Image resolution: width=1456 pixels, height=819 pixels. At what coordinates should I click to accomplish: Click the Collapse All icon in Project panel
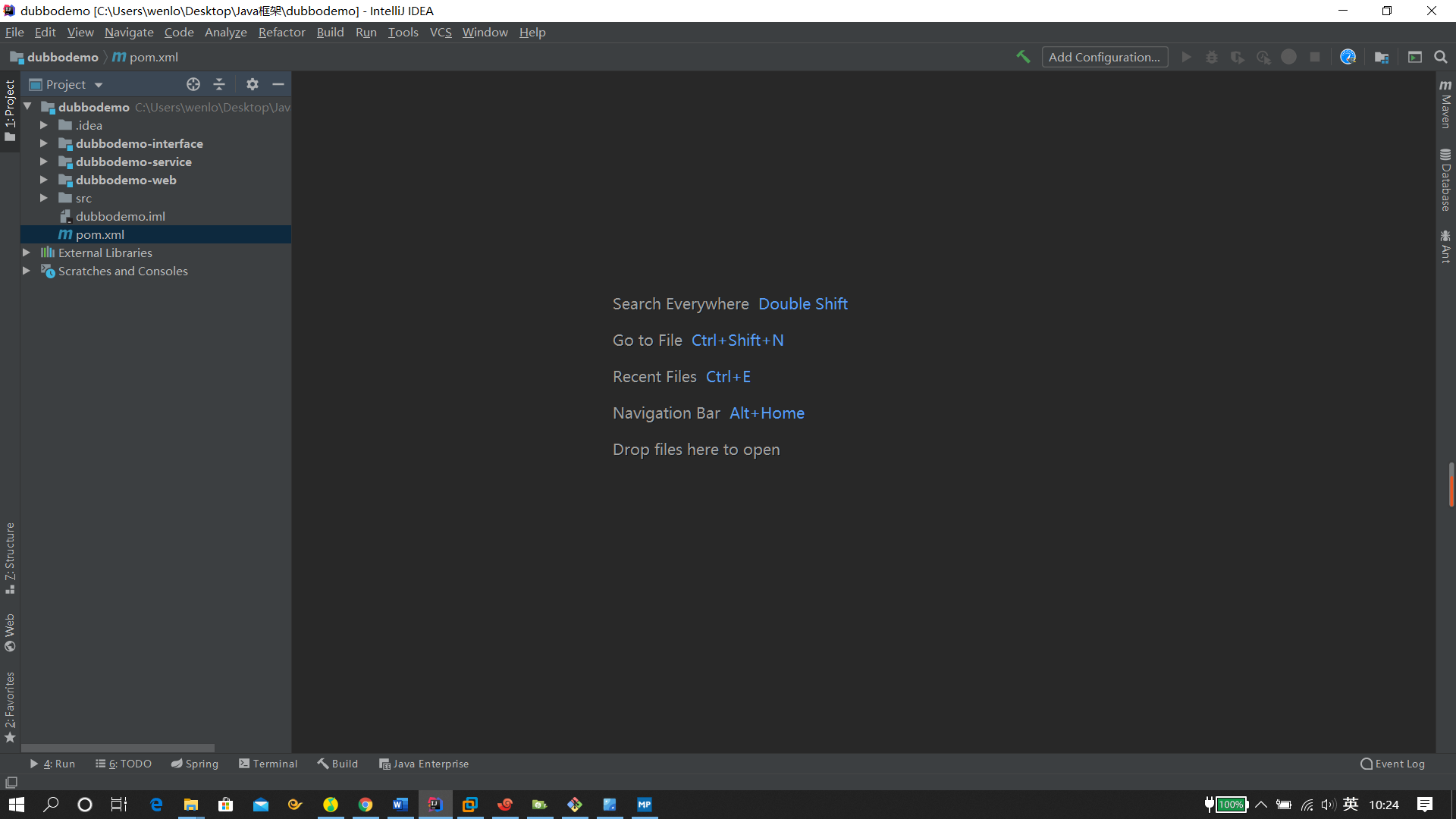tap(219, 84)
